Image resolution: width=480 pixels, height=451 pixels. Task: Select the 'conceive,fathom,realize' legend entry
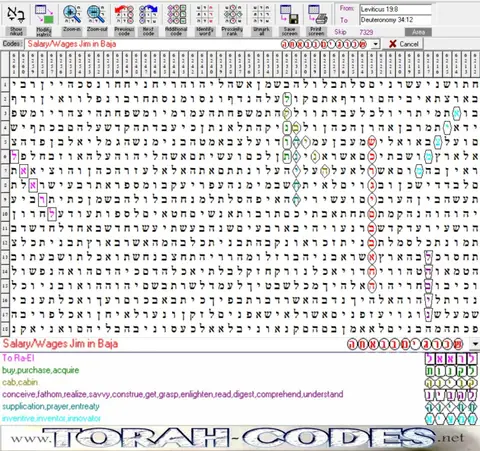coord(173,394)
